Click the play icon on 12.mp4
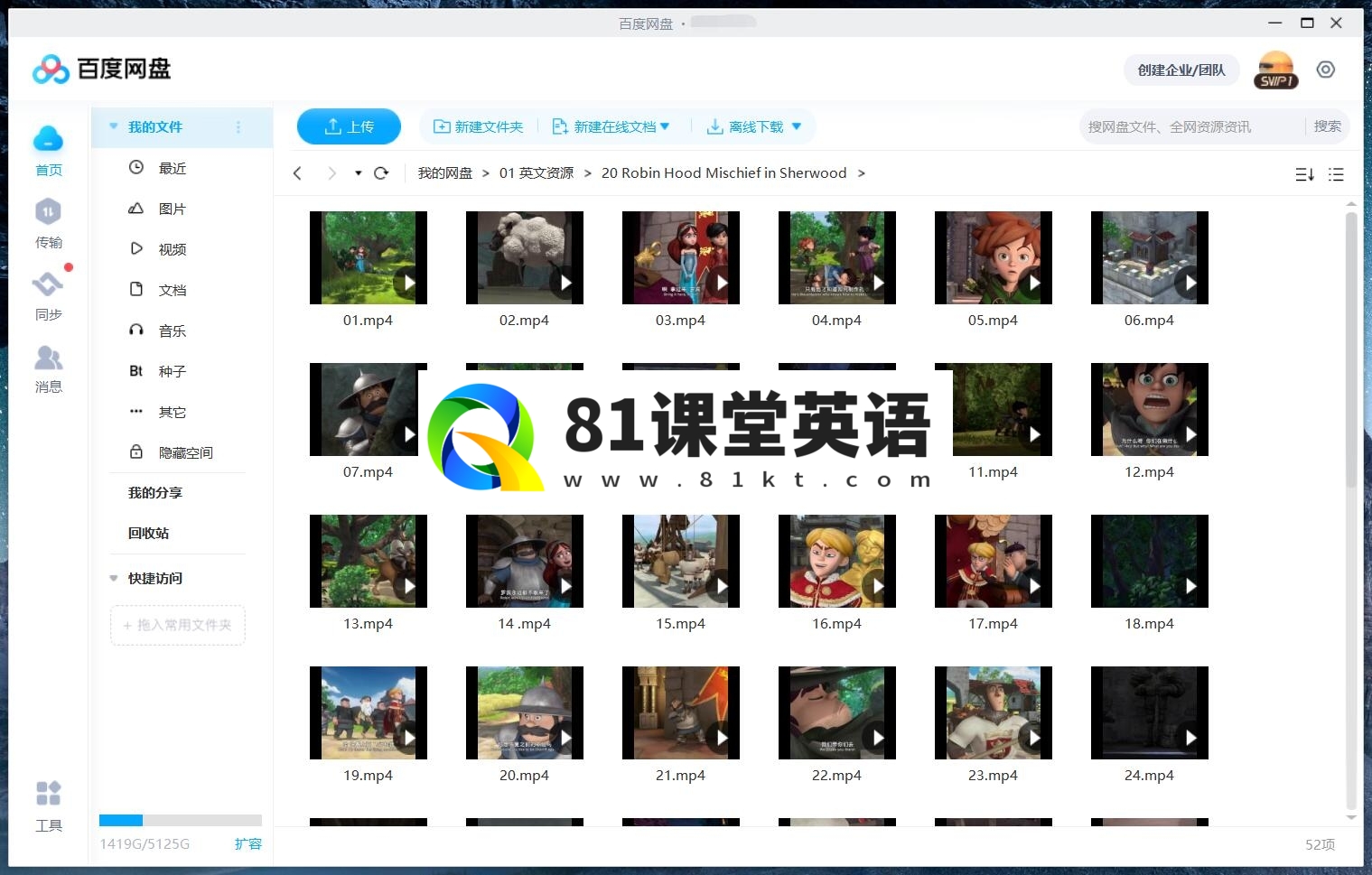The image size is (1372, 875). click(1190, 434)
